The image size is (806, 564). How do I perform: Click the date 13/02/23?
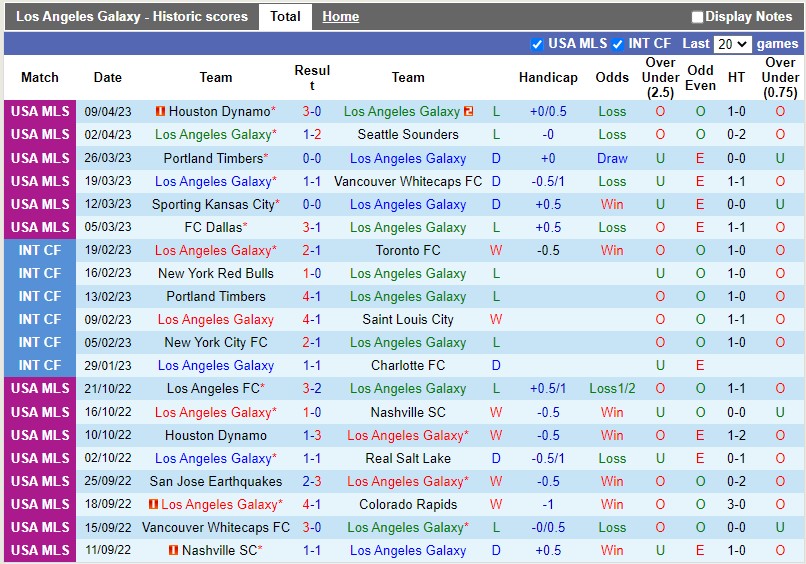(108, 296)
